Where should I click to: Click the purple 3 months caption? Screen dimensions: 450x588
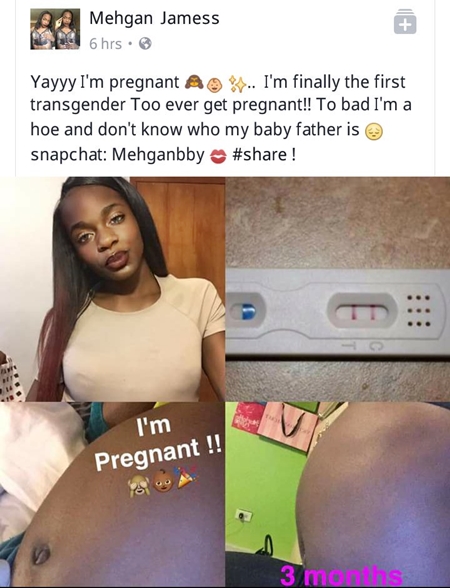[x=341, y=577]
